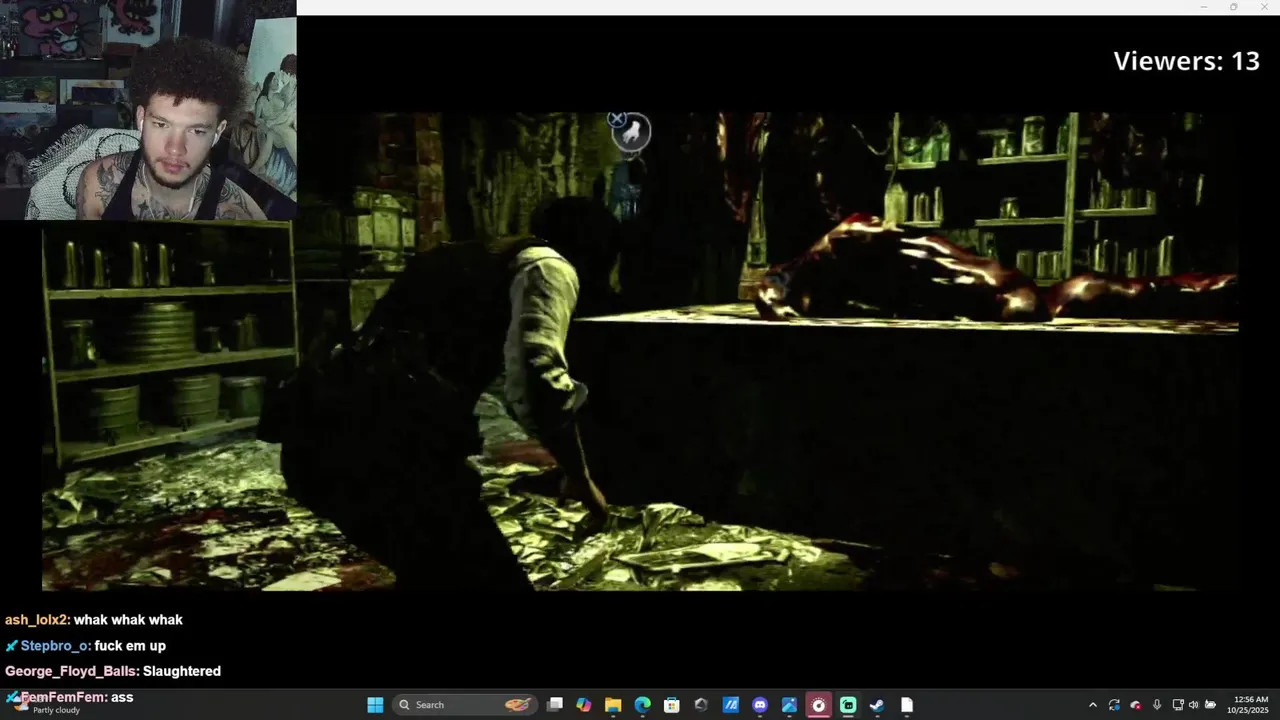Click username 'FemFemFem' in chat
1280x720 pixels.
(63, 697)
